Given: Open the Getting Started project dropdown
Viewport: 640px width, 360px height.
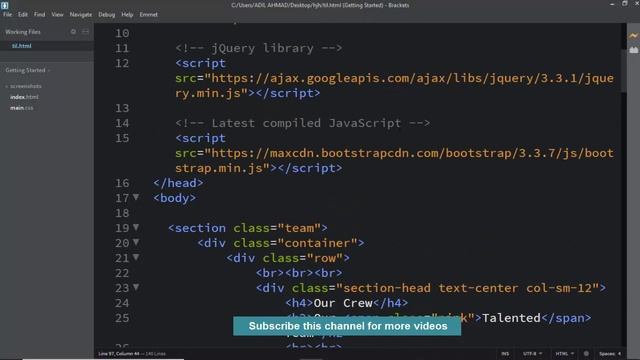Looking at the screenshot, I should [x=27, y=70].
